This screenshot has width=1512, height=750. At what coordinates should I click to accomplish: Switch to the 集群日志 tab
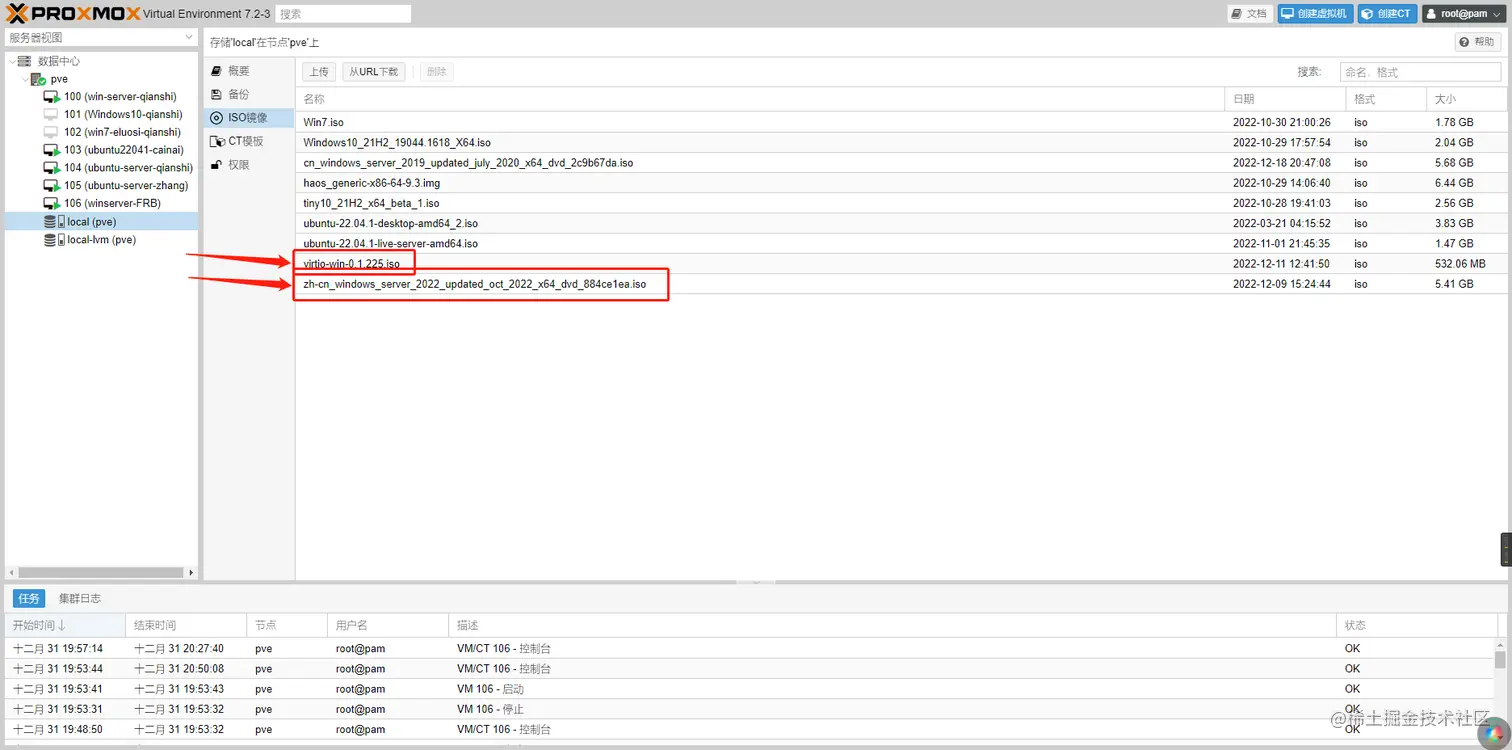pyautogui.click(x=80, y=598)
